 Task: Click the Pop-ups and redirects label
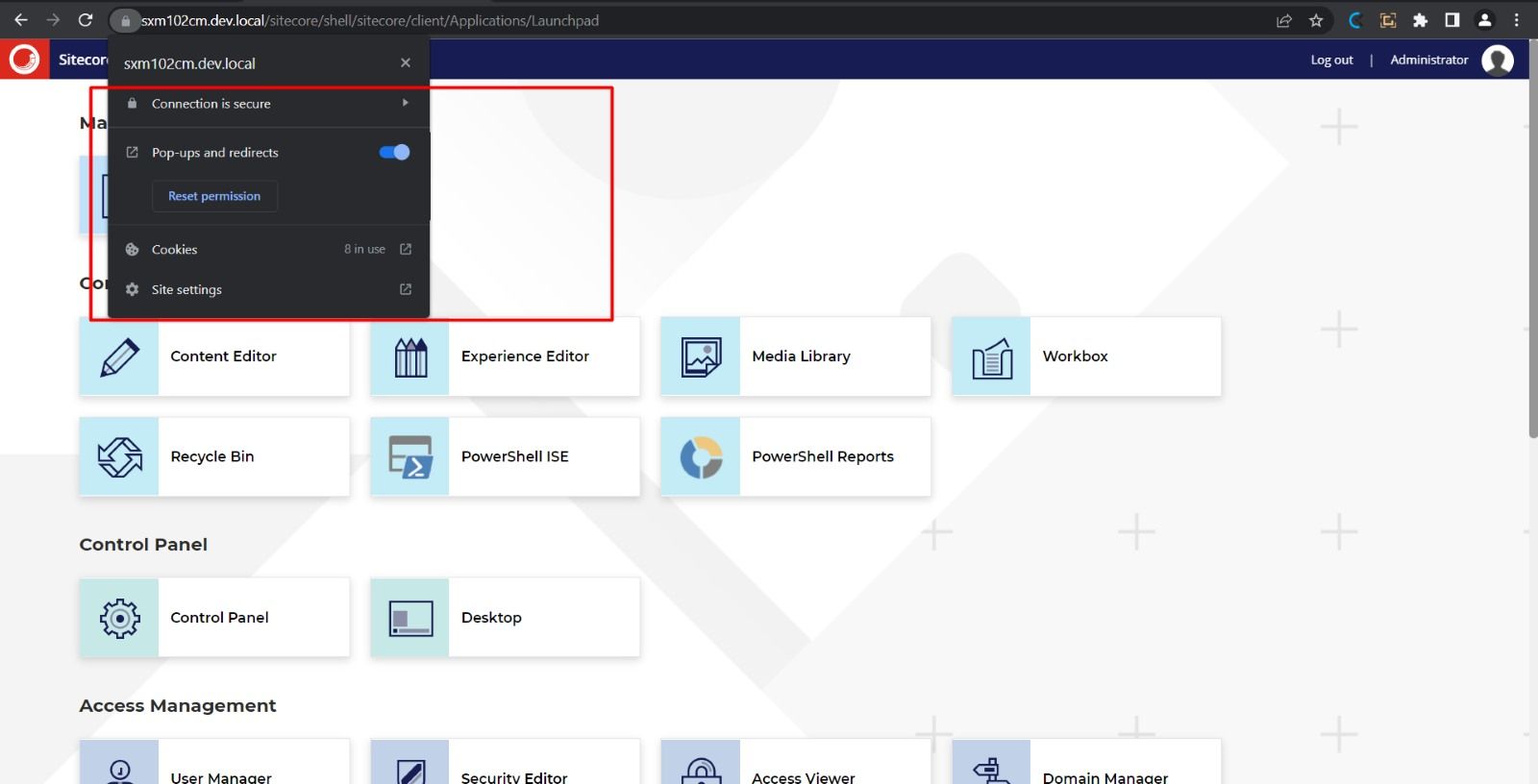215,153
